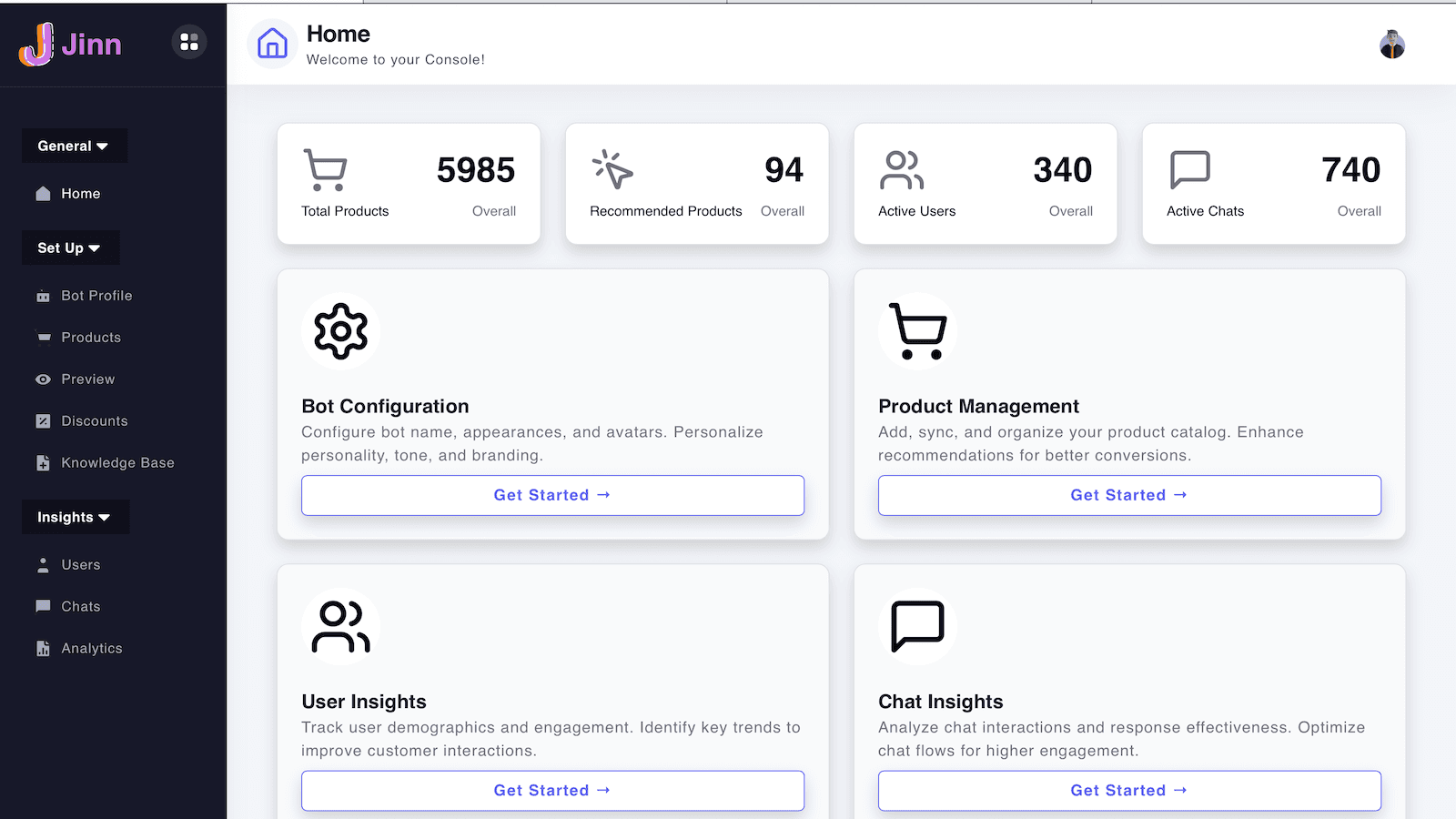Select the Users icon under Insights
Image resolution: width=1456 pixels, height=819 pixels.
(43, 564)
